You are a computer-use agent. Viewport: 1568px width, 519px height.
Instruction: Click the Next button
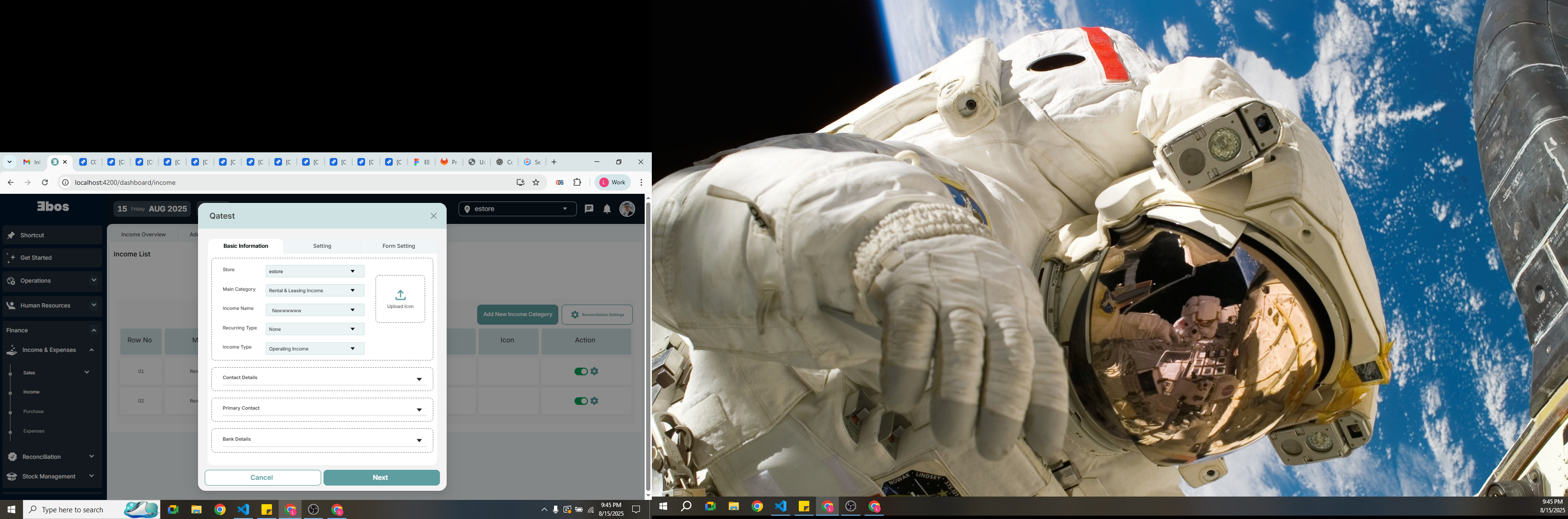381,477
